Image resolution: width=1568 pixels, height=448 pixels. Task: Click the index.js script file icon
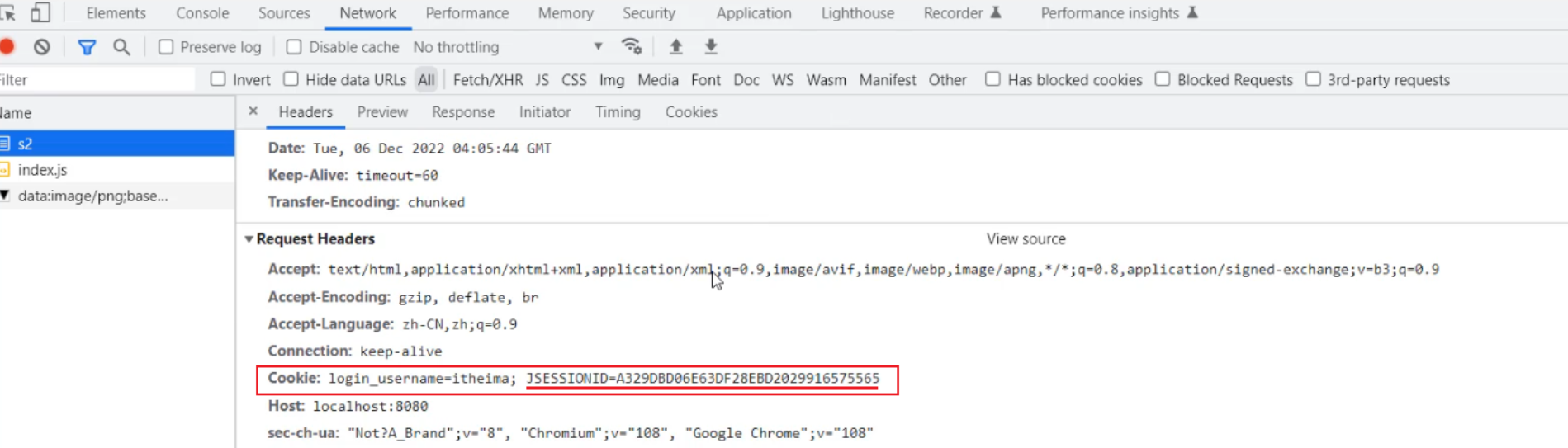[5, 170]
